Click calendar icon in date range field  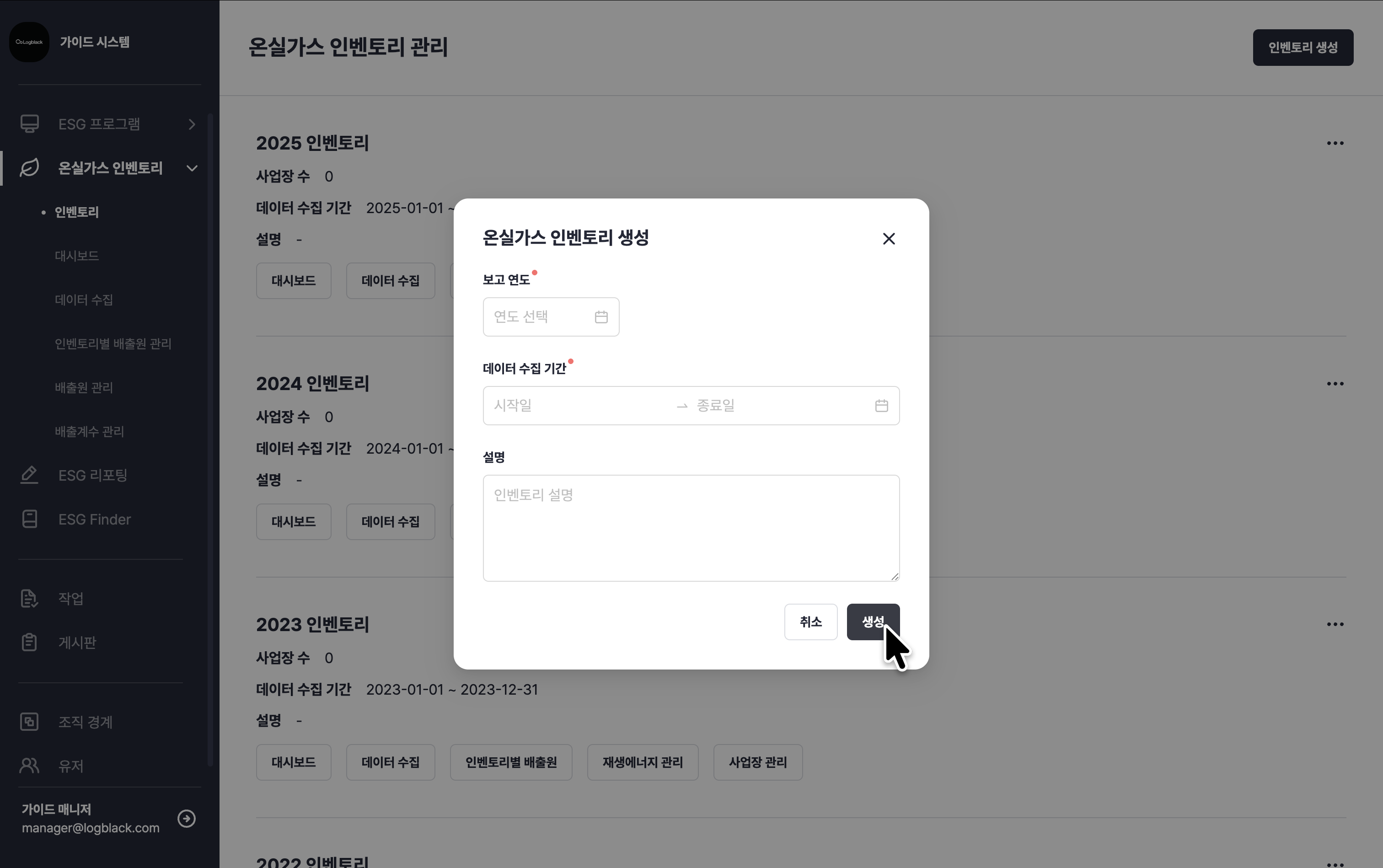[881, 406]
